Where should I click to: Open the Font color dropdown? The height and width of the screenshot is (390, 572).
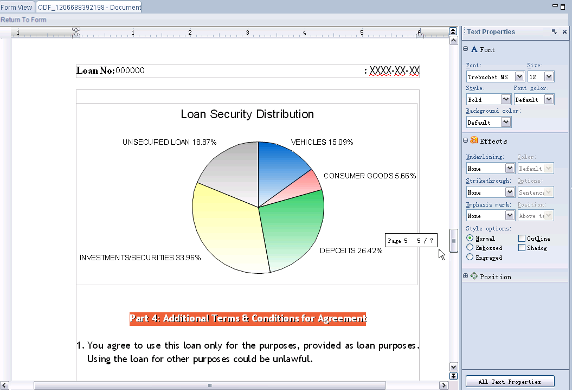tap(549, 99)
